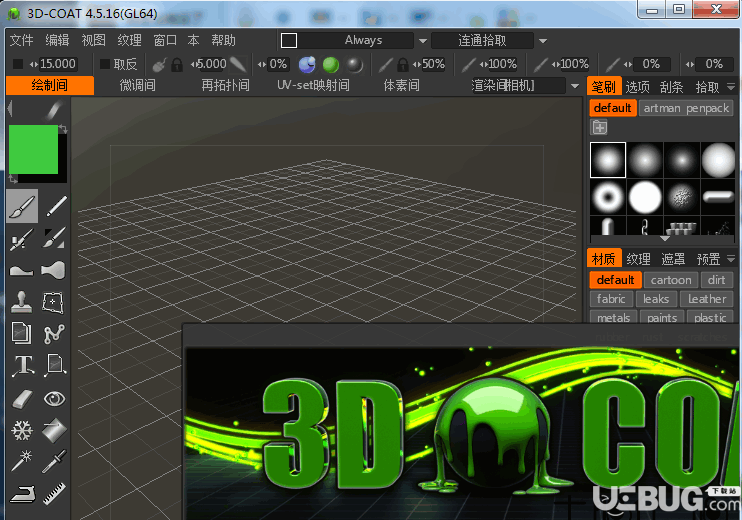
Task: Select the Height shift tool
Action: click(22, 271)
